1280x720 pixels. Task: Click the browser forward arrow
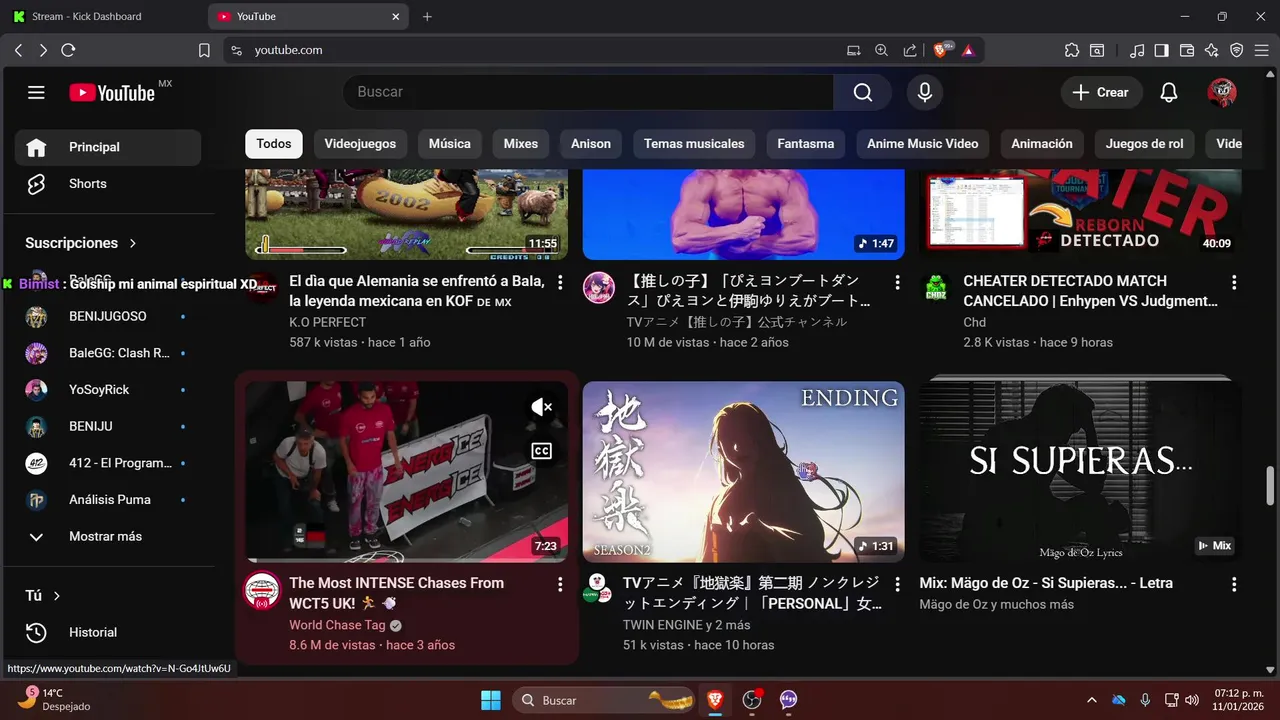coord(43,50)
